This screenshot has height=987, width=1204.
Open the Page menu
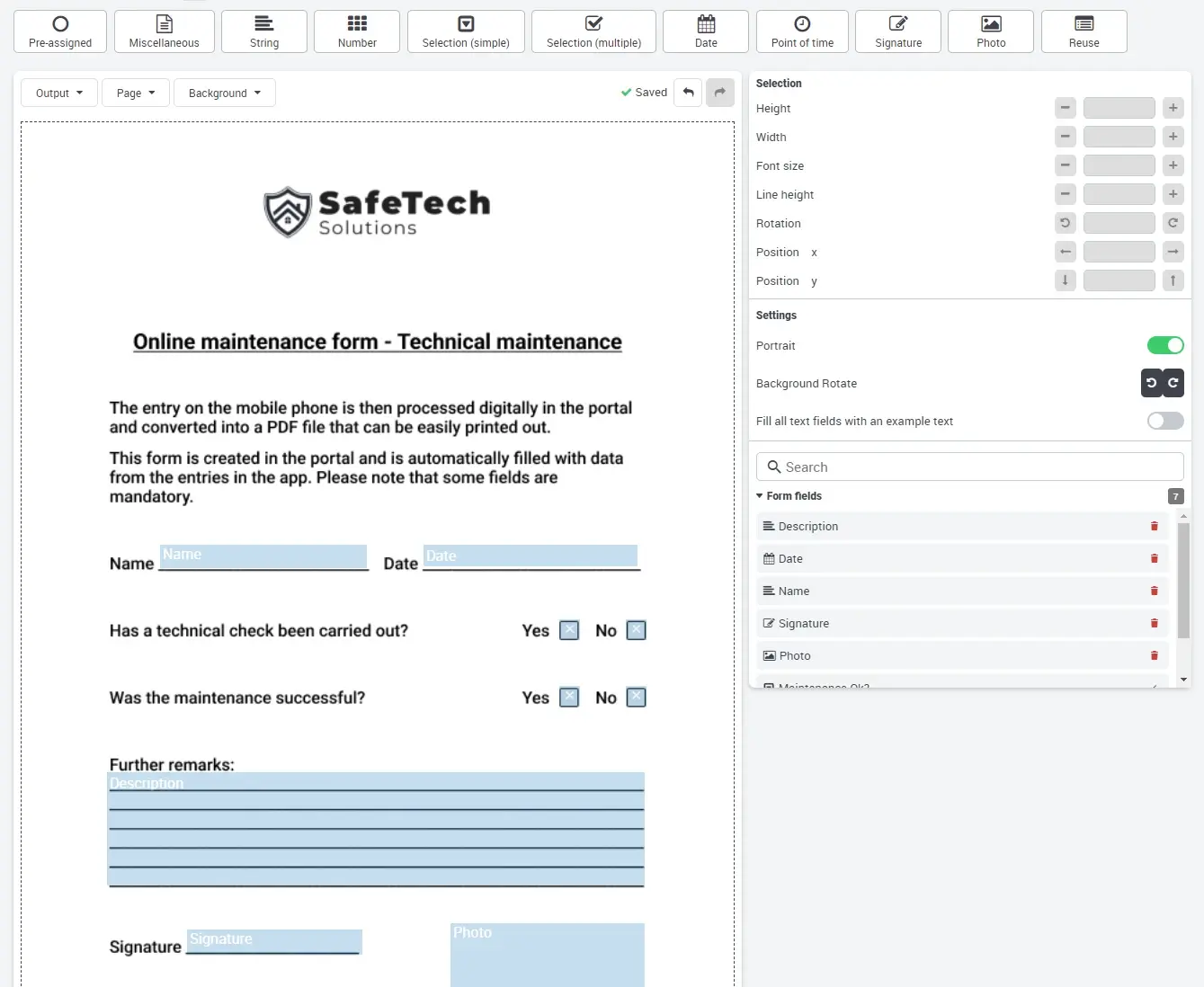click(x=135, y=93)
